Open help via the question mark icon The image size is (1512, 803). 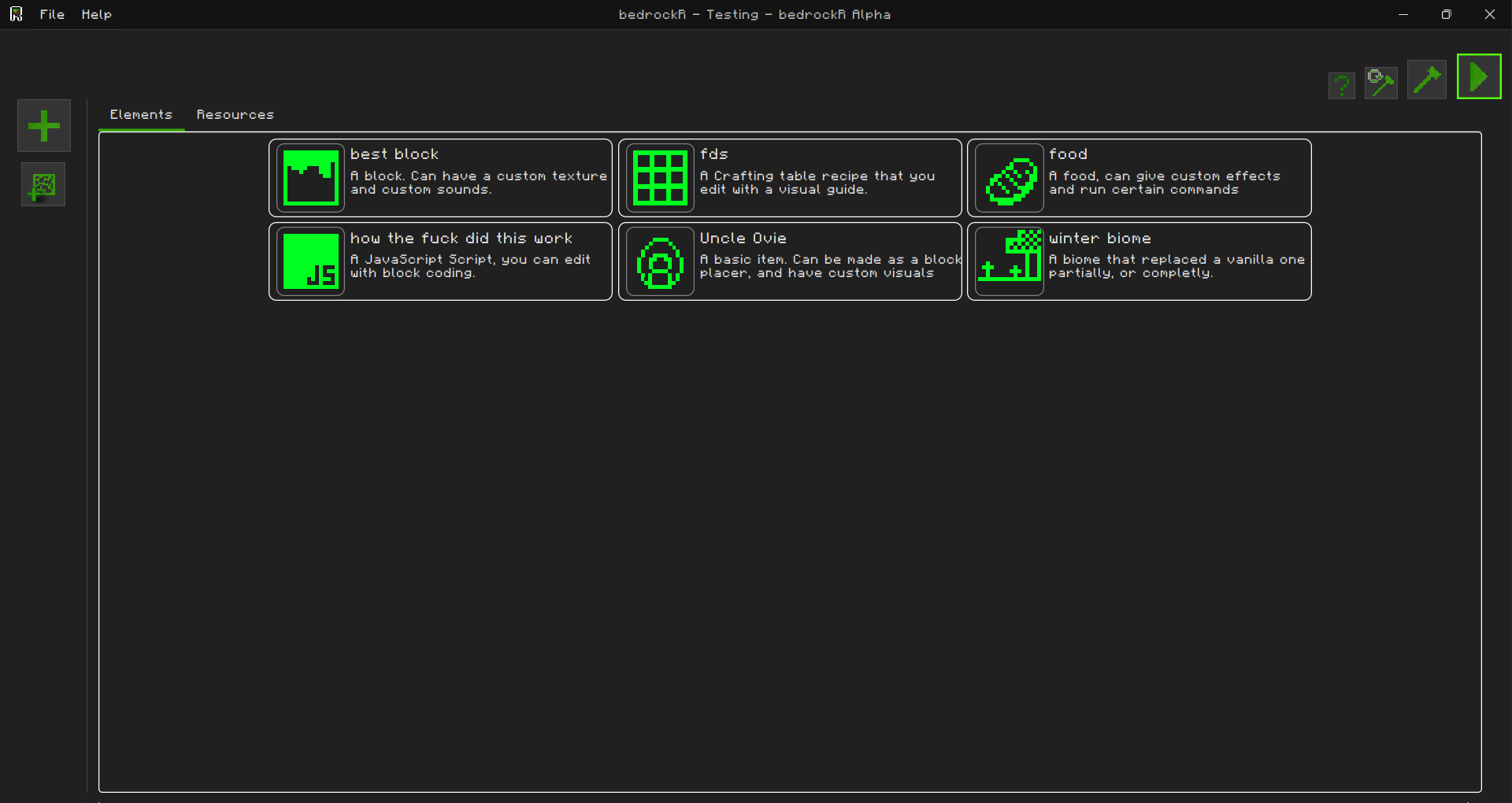click(x=1342, y=85)
